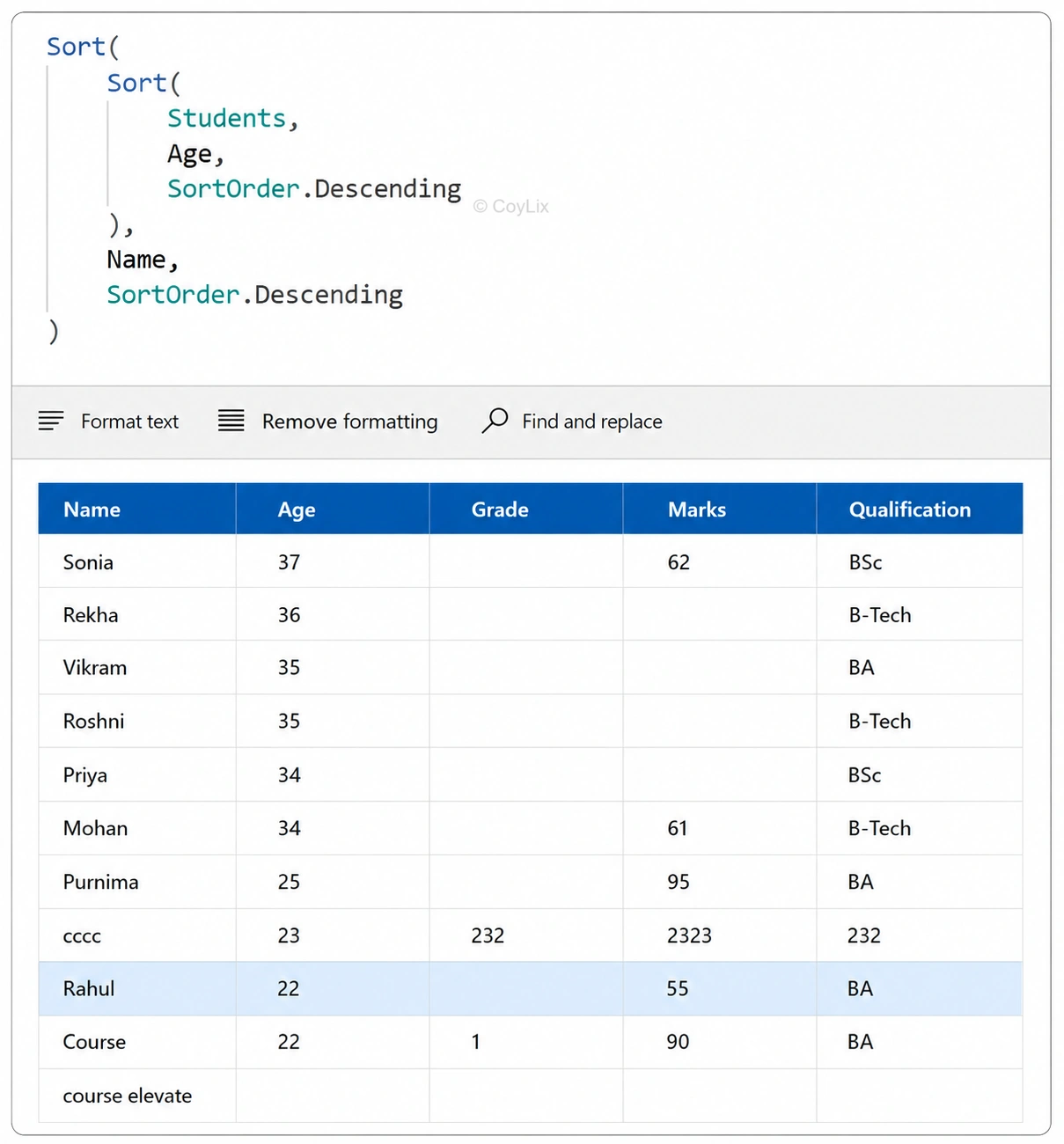Viewport: 1064px width, 1144px height.
Task: Click the Remove formatting lines icon
Action: point(231,421)
